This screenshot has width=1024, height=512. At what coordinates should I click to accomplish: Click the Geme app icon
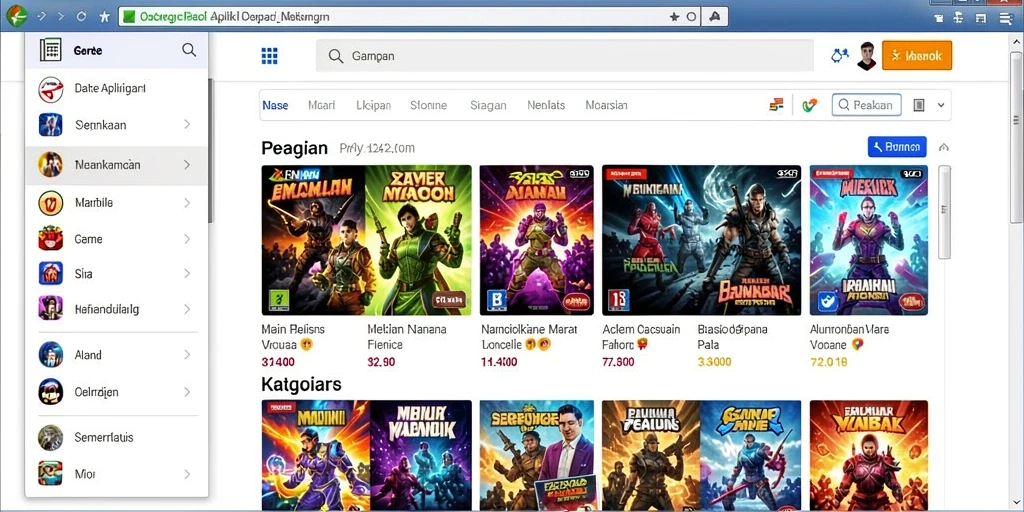[x=50, y=239]
